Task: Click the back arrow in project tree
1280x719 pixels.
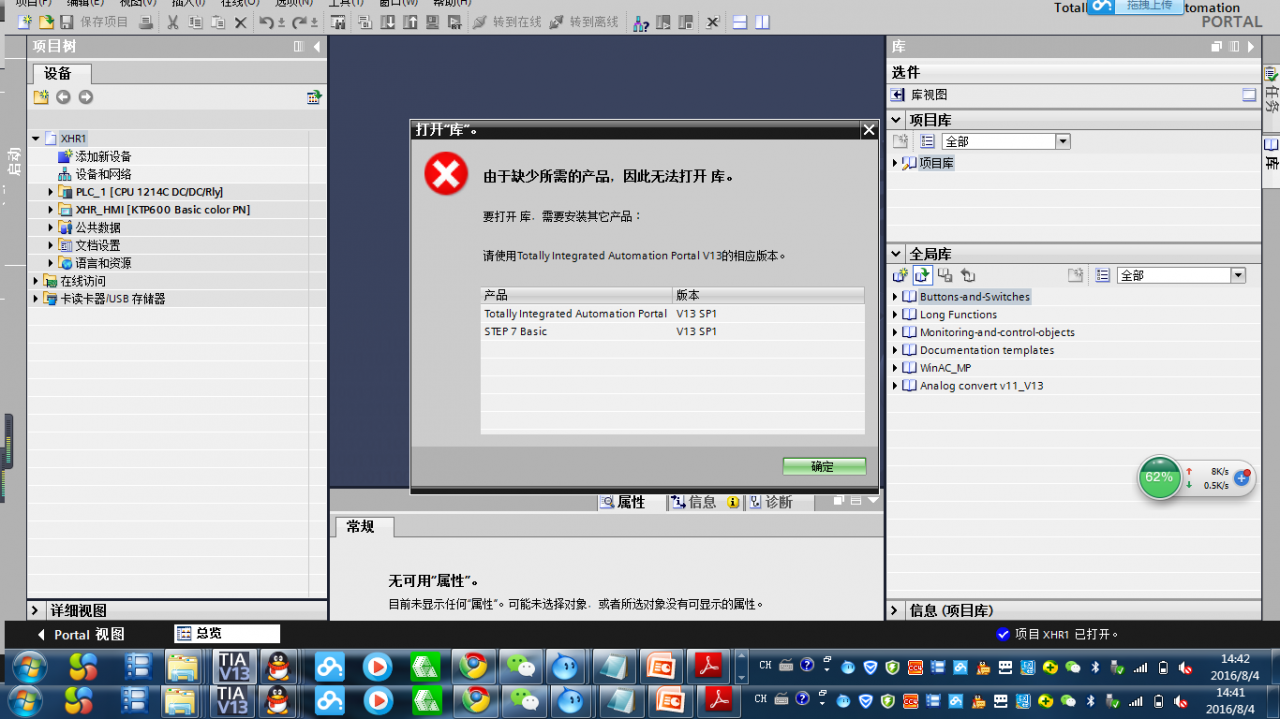Action: (x=63, y=97)
